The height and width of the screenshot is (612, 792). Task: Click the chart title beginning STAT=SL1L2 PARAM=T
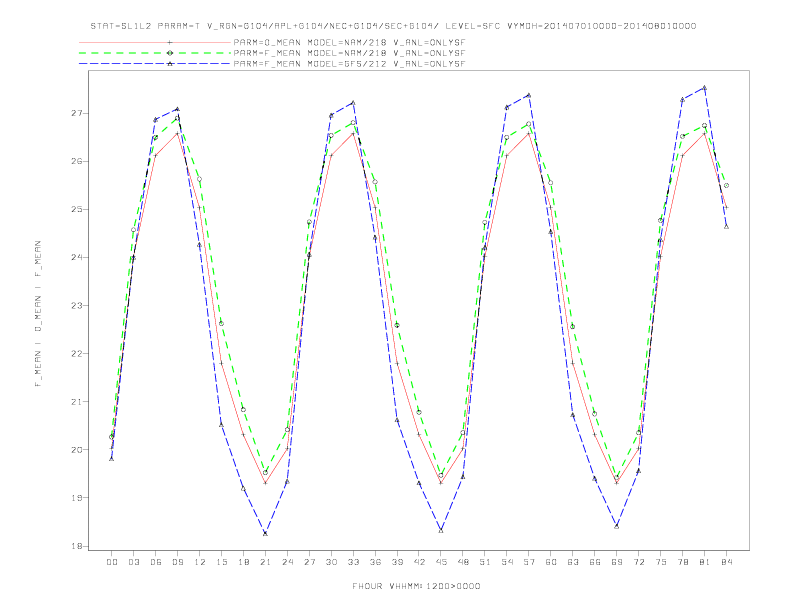(393, 26)
